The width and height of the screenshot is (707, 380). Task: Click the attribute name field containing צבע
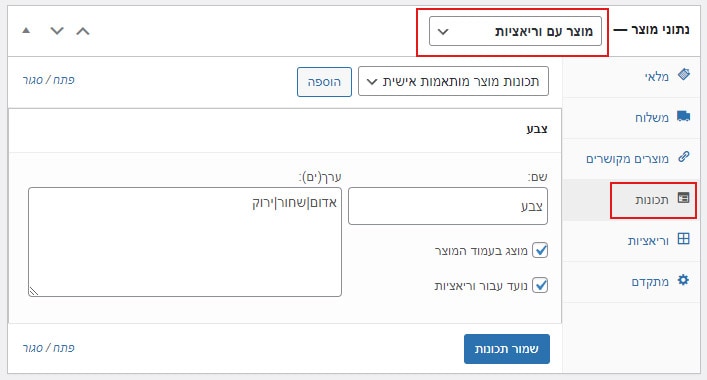(x=448, y=206)
